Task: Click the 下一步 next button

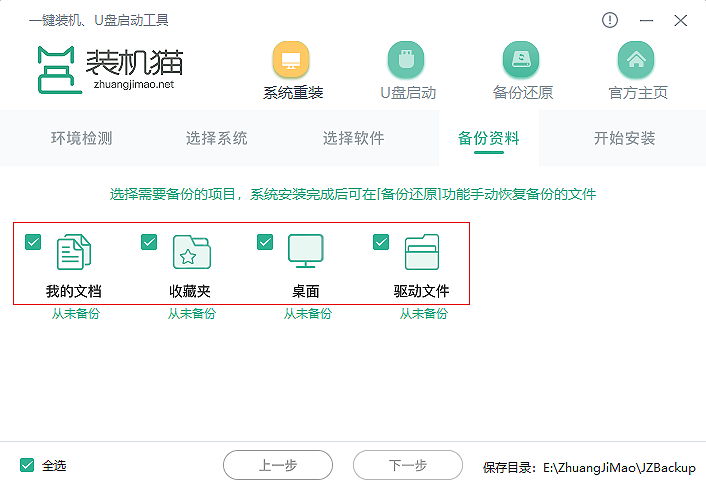Action: 408,465
